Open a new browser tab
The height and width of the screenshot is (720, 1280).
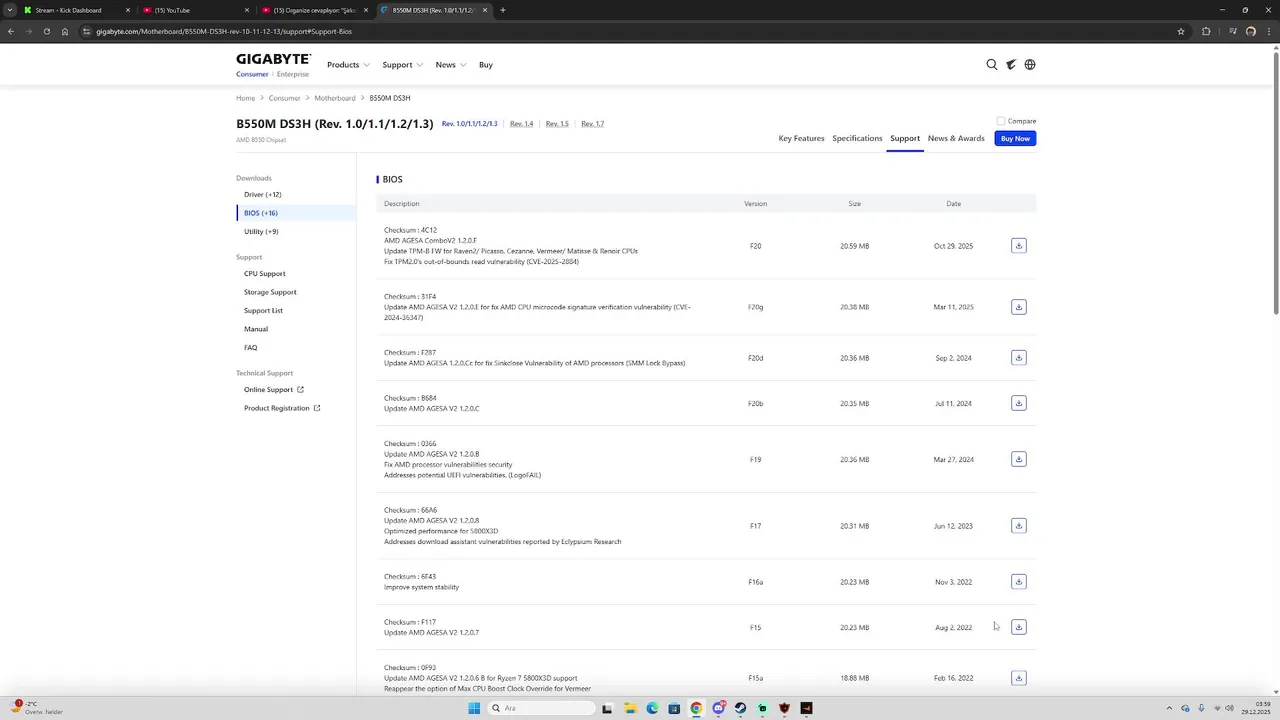(503, 10)
